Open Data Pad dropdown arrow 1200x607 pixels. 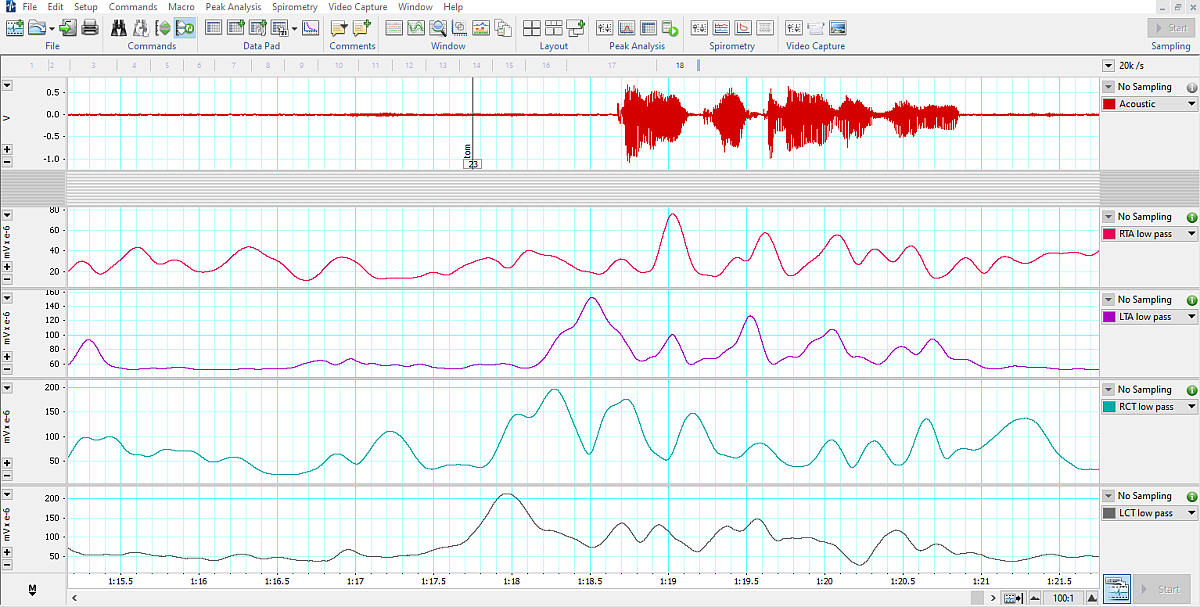(x=294, y=28)
